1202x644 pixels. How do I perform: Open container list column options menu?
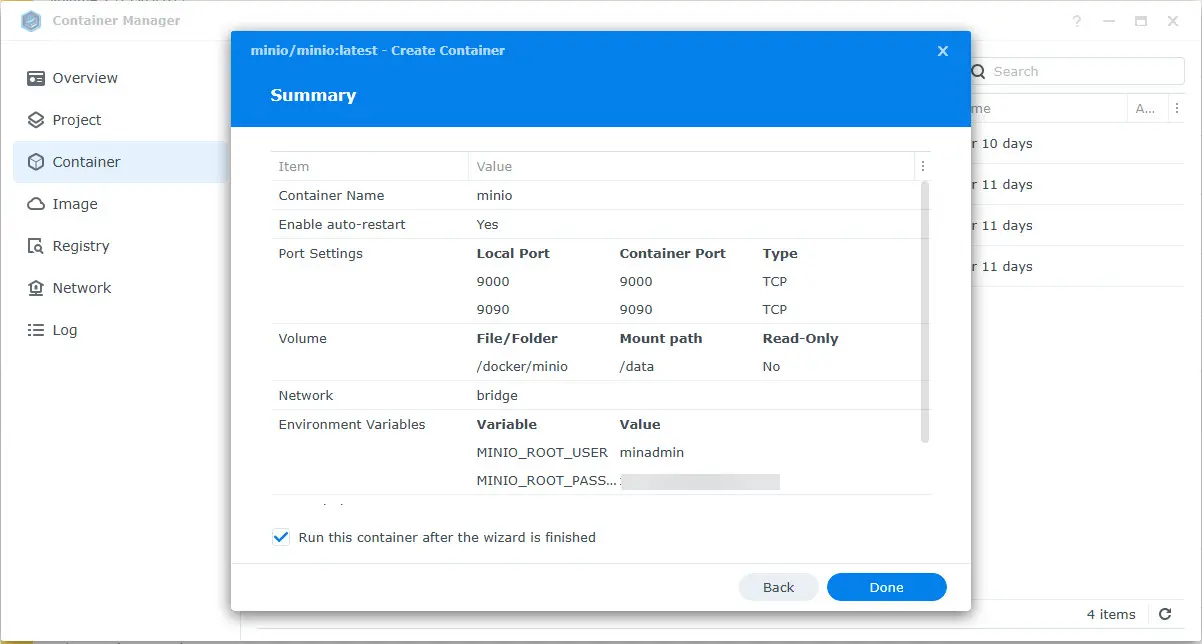1176,108
